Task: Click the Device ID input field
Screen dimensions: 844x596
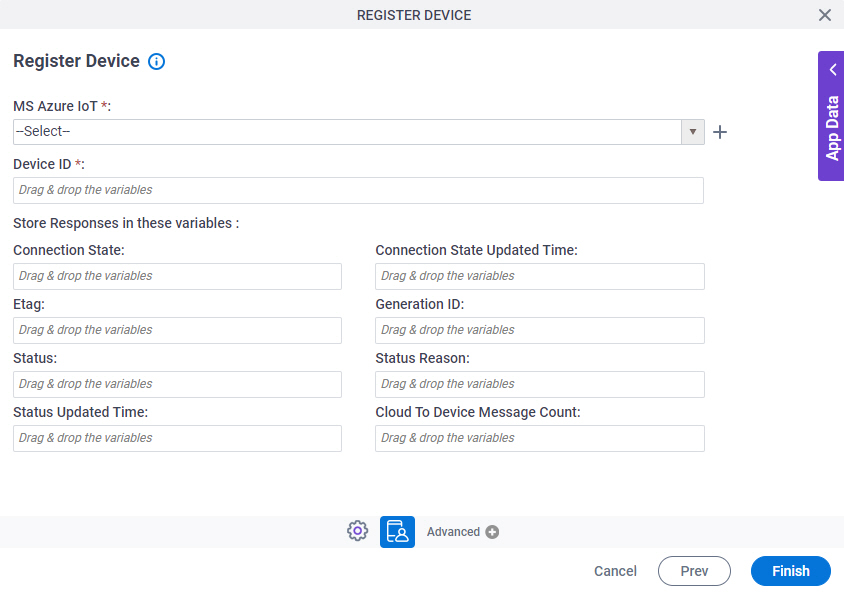Action: click(x=357, y=190)
